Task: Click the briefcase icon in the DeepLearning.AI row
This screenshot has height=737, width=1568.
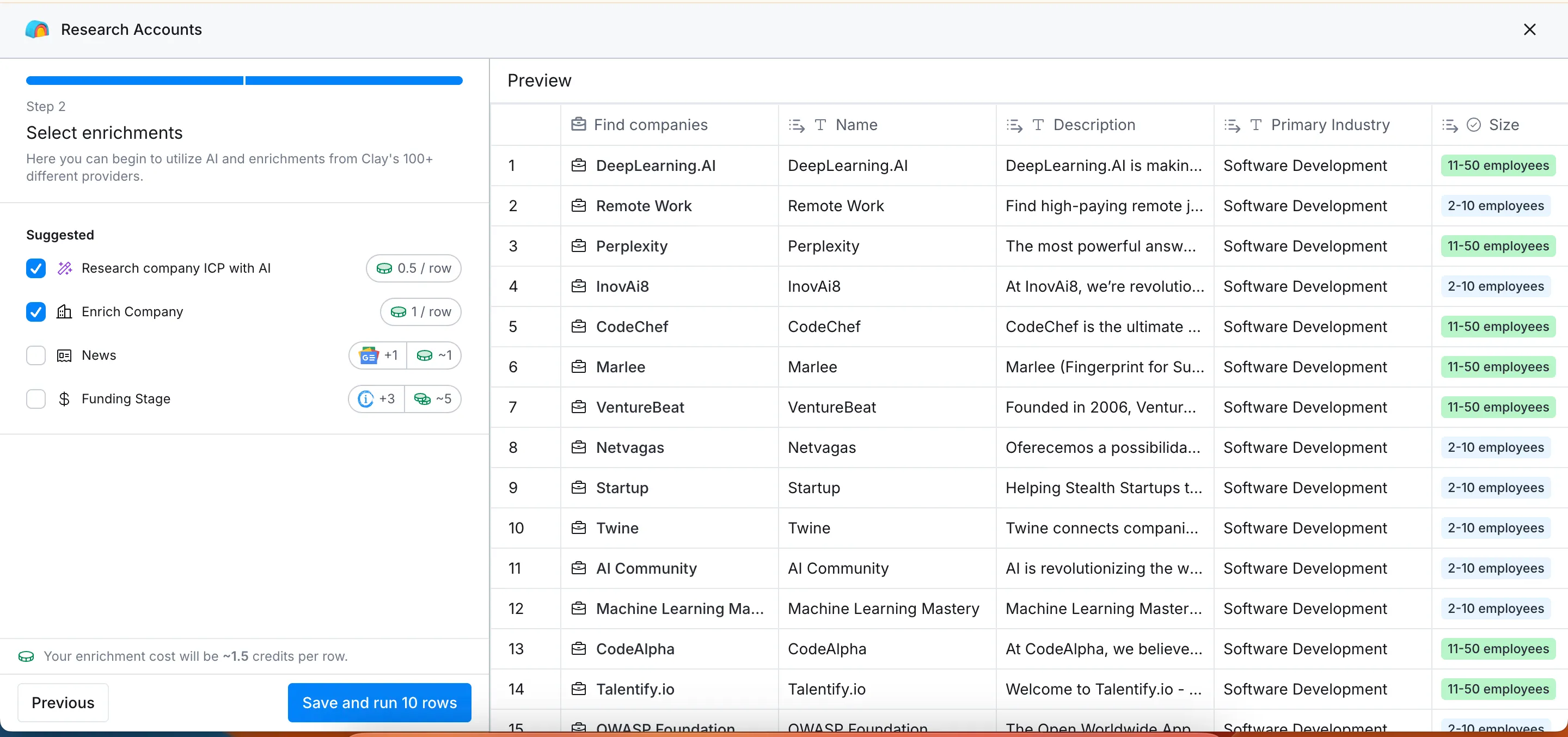Action: click(x=578, y=165)
